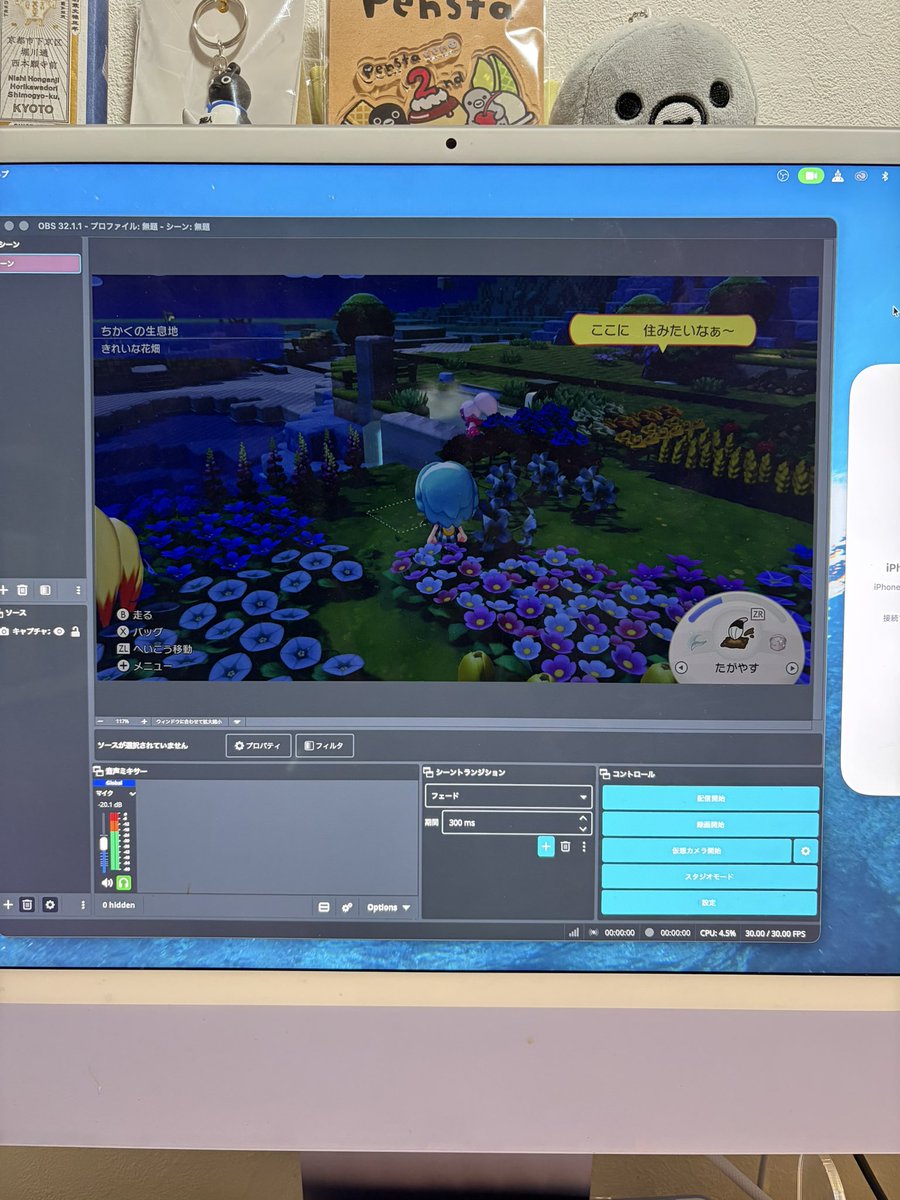
Task: Click the マイク level meter
Action: coord(114,841)
